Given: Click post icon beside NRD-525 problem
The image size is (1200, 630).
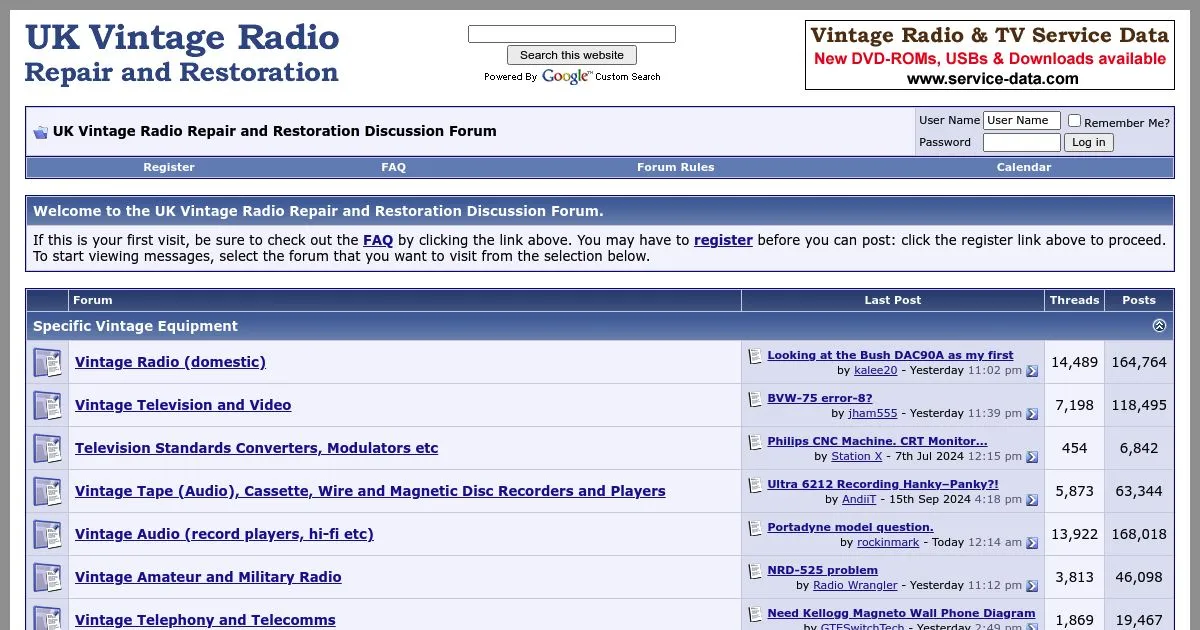Looking at the screenshot, I should coord(755,570).
